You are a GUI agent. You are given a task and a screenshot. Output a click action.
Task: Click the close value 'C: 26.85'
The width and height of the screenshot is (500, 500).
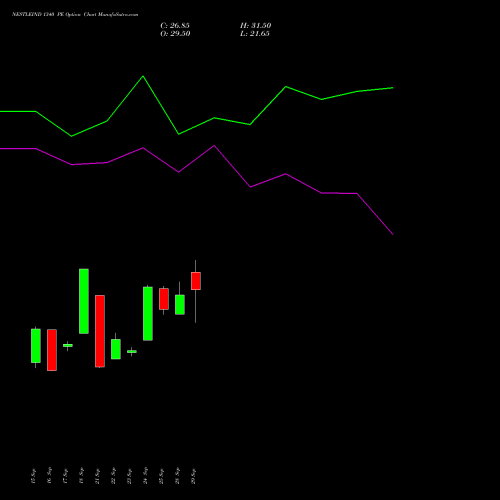[175, 26]
